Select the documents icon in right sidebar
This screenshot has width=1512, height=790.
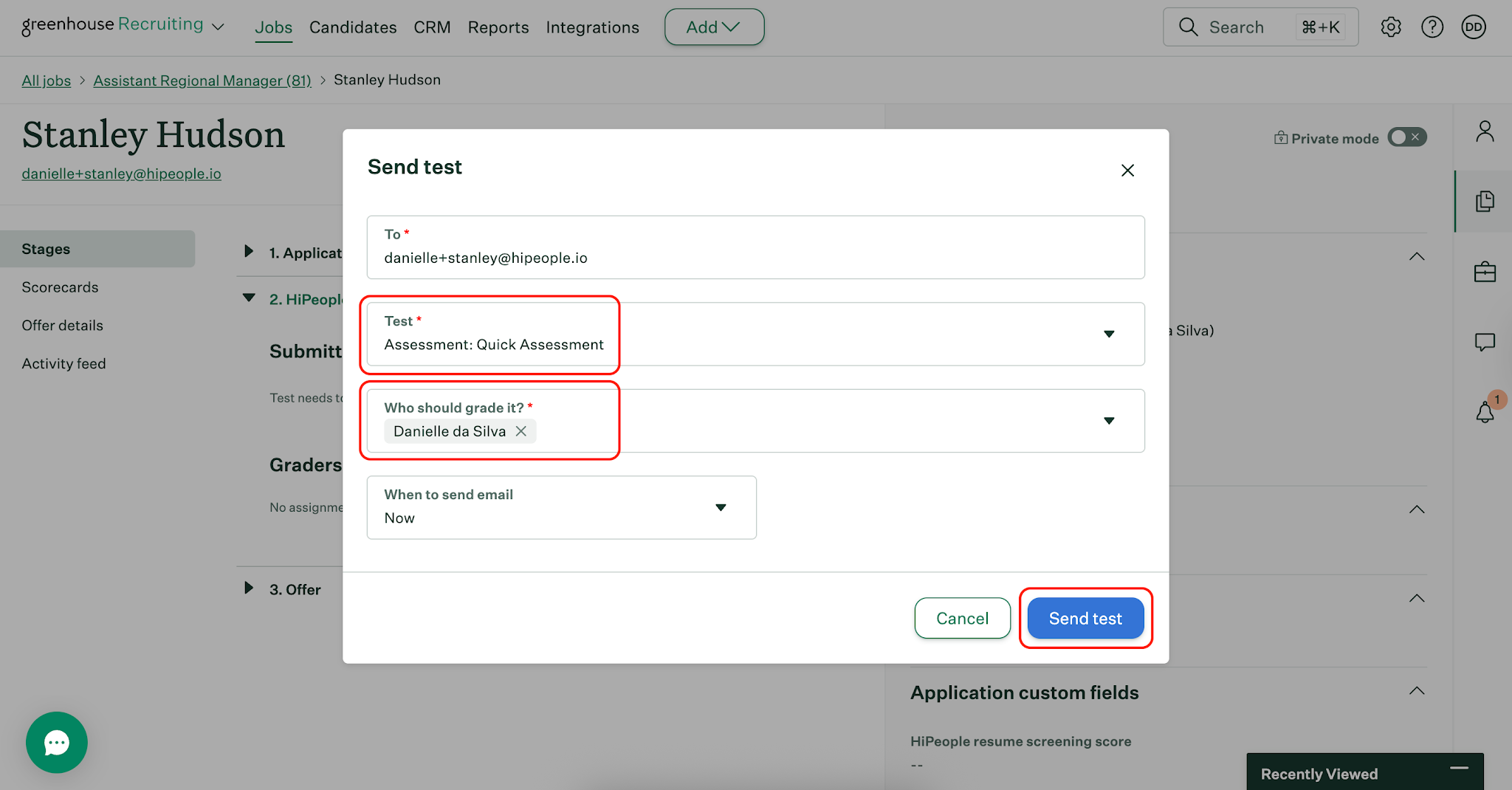1485,202
